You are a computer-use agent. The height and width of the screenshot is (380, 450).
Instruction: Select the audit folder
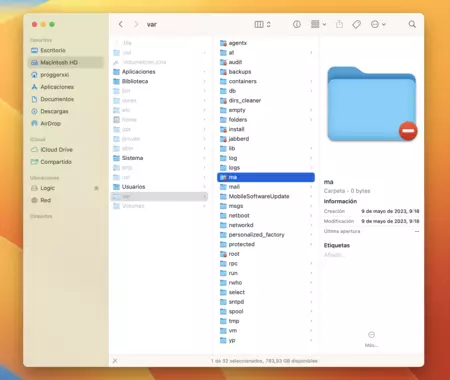(x=266, y=62)
